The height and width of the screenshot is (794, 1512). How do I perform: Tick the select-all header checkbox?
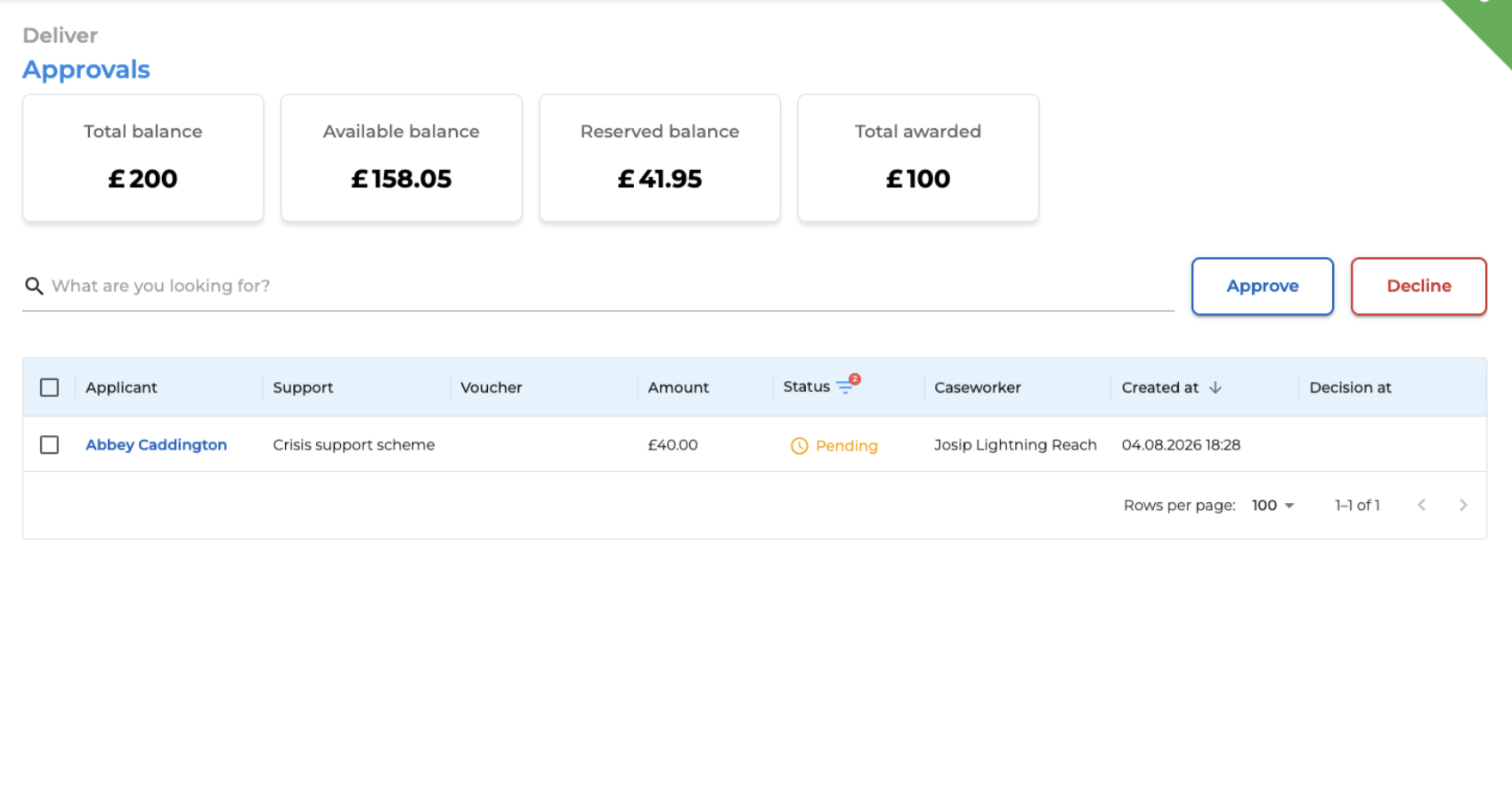point(50,387)
